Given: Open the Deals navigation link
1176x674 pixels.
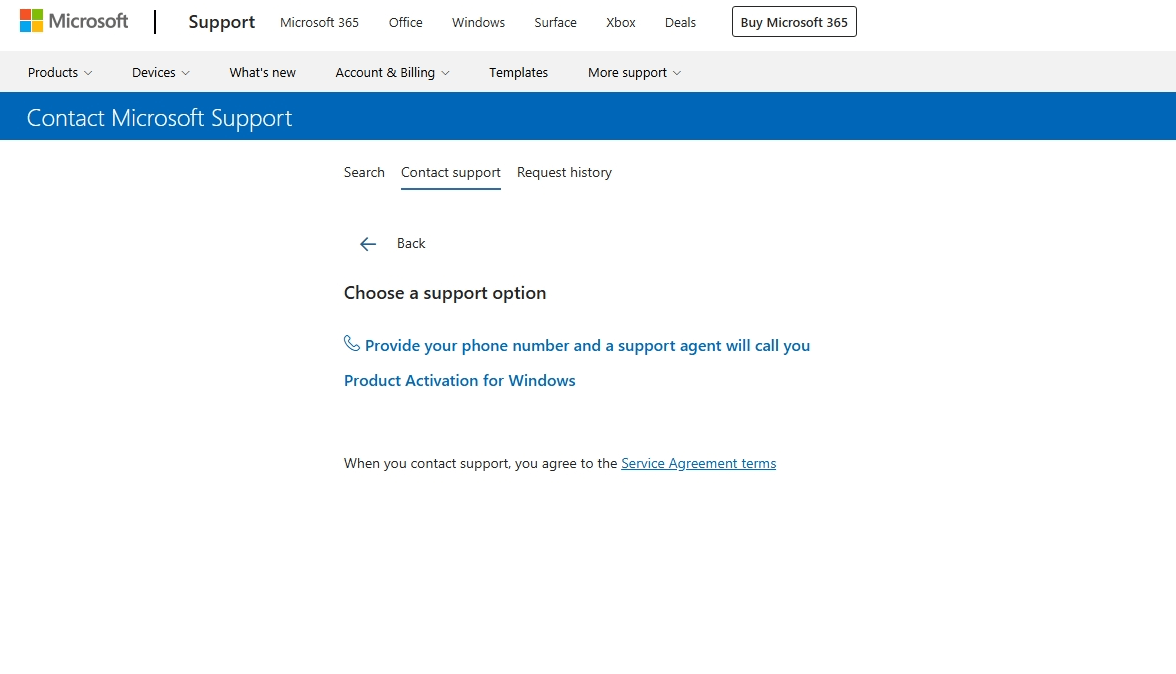Looking at the screenshot, I should point(680,22).
